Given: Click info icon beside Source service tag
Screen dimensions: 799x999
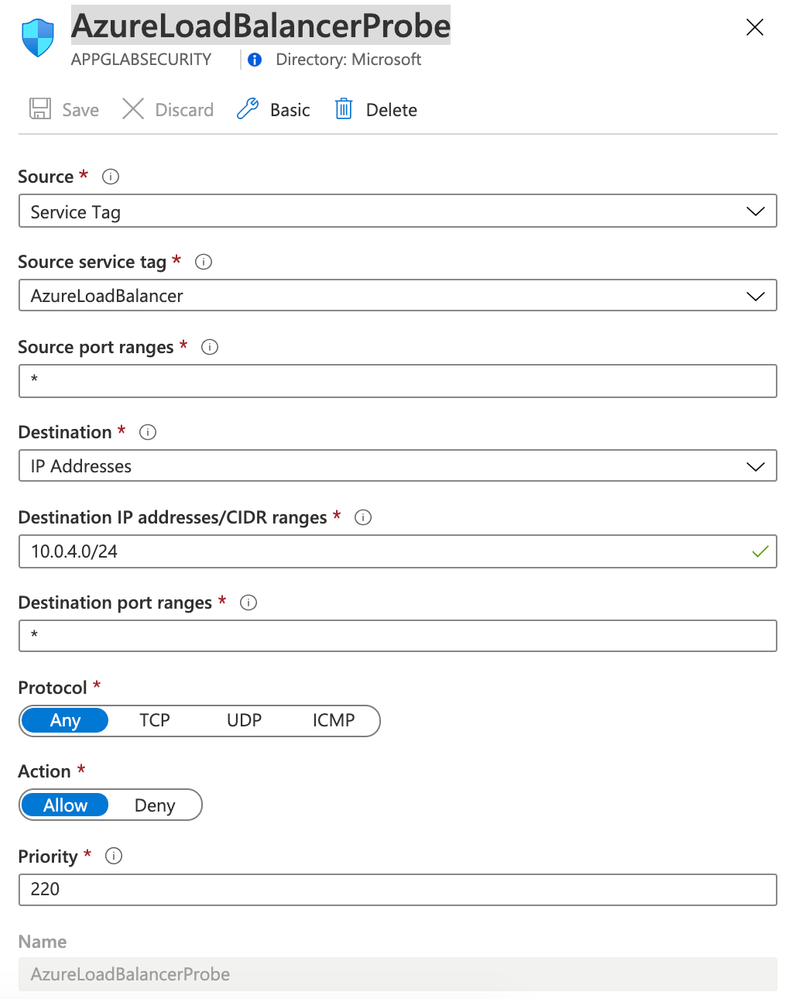Looking at the screenshot, I should (x=204, y=262).
